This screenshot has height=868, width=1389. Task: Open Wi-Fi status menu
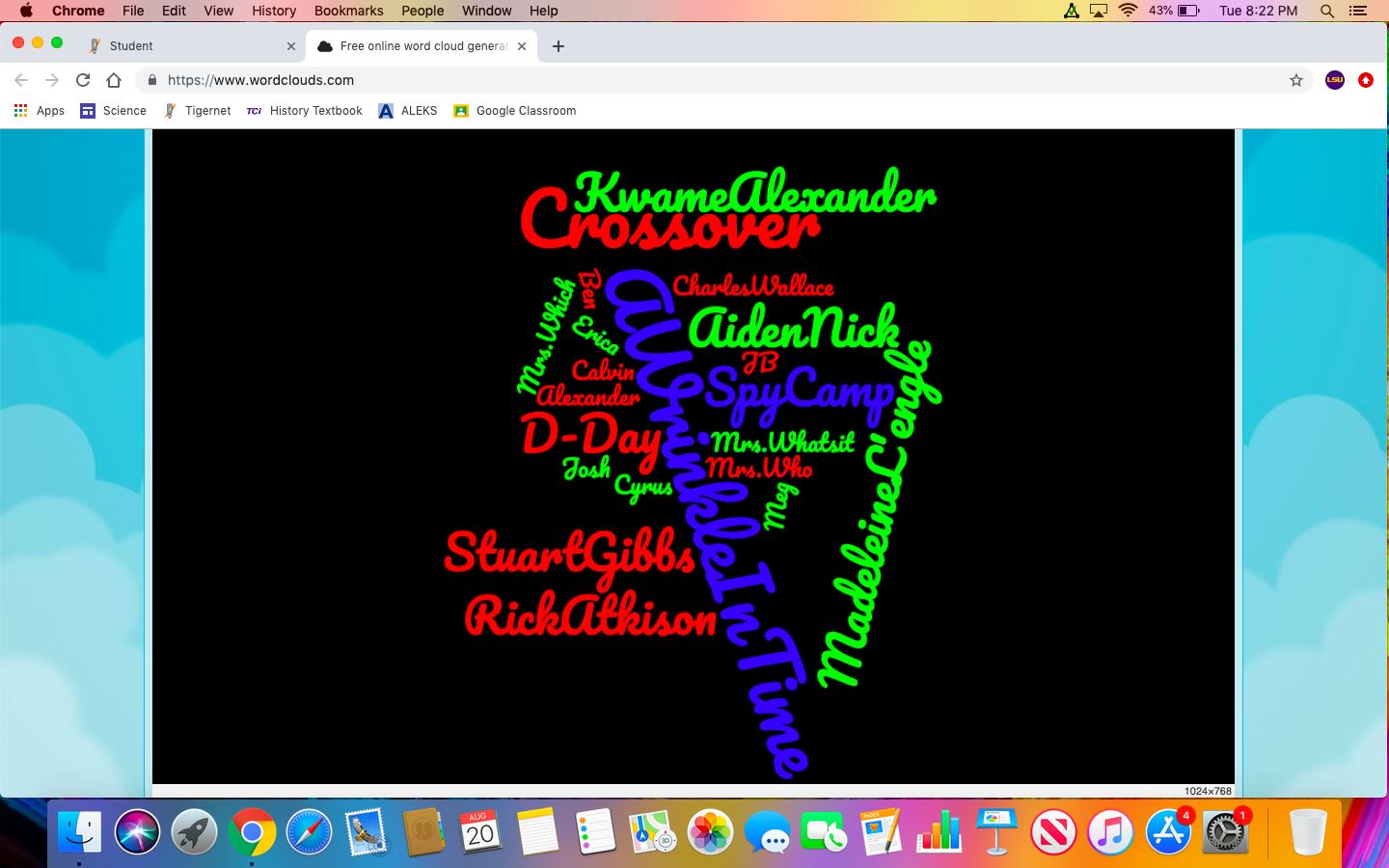1128,11
